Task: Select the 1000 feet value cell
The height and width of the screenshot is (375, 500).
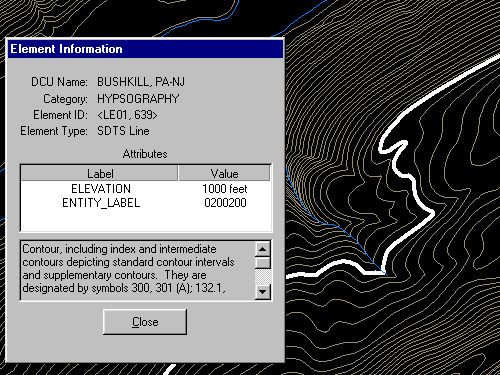Action: pyautogui.click(x=225, y=189)
